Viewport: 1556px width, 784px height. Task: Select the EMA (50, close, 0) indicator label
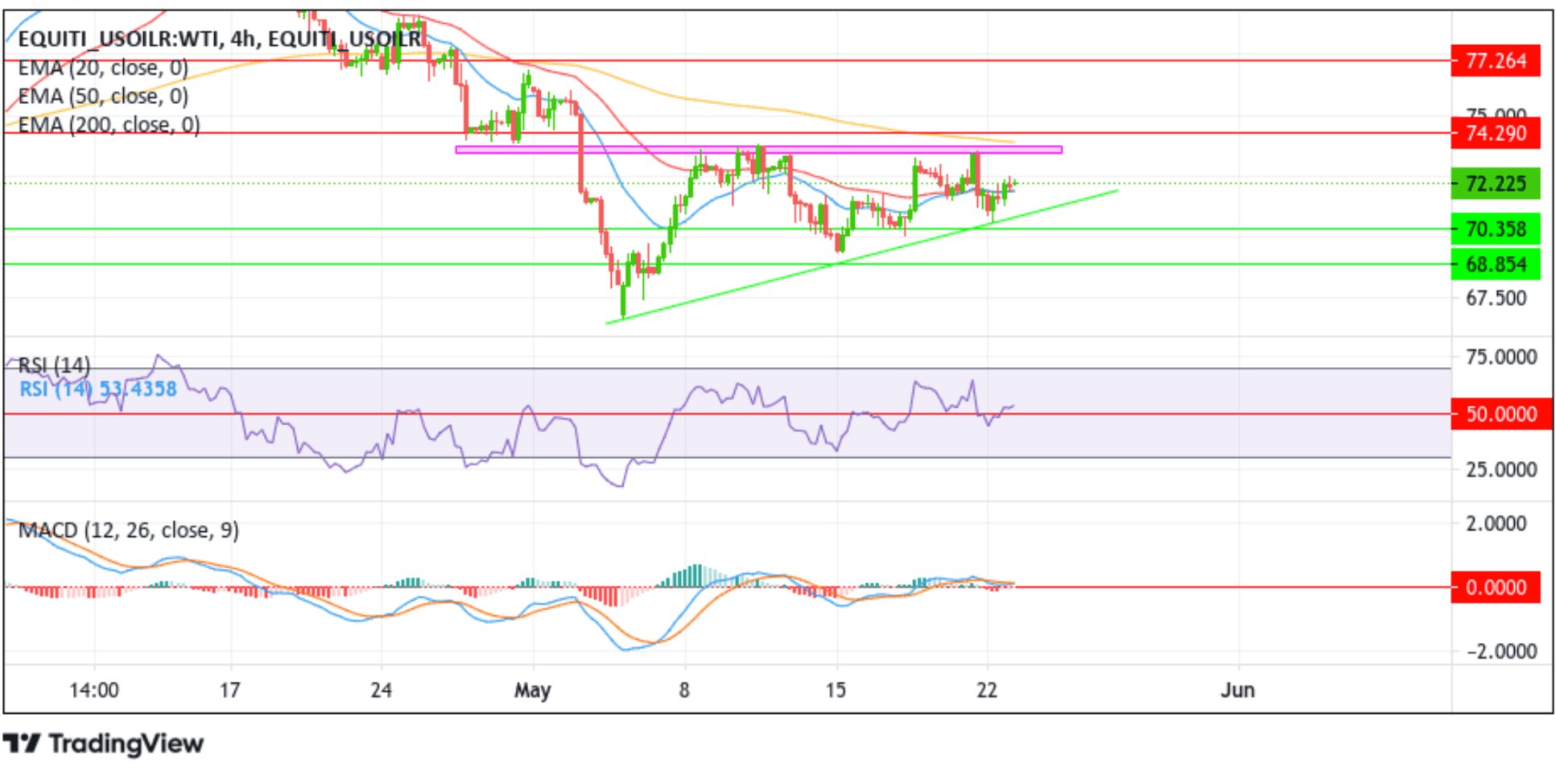point(103,97)
